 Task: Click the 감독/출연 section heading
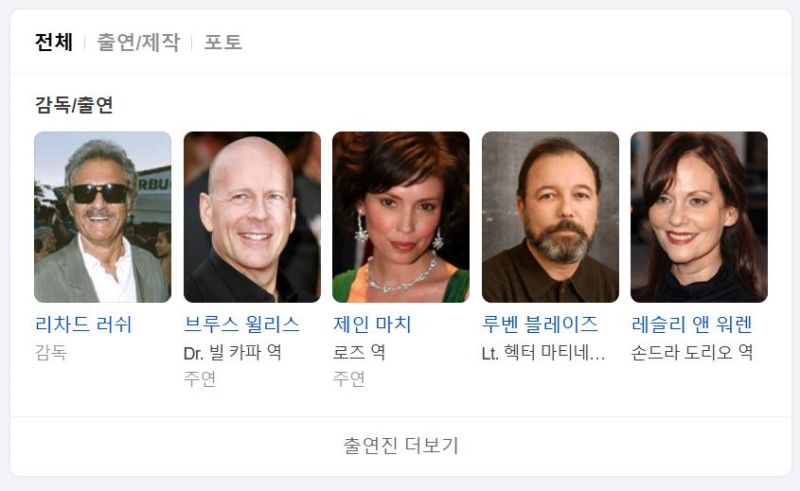pos(74,105)
